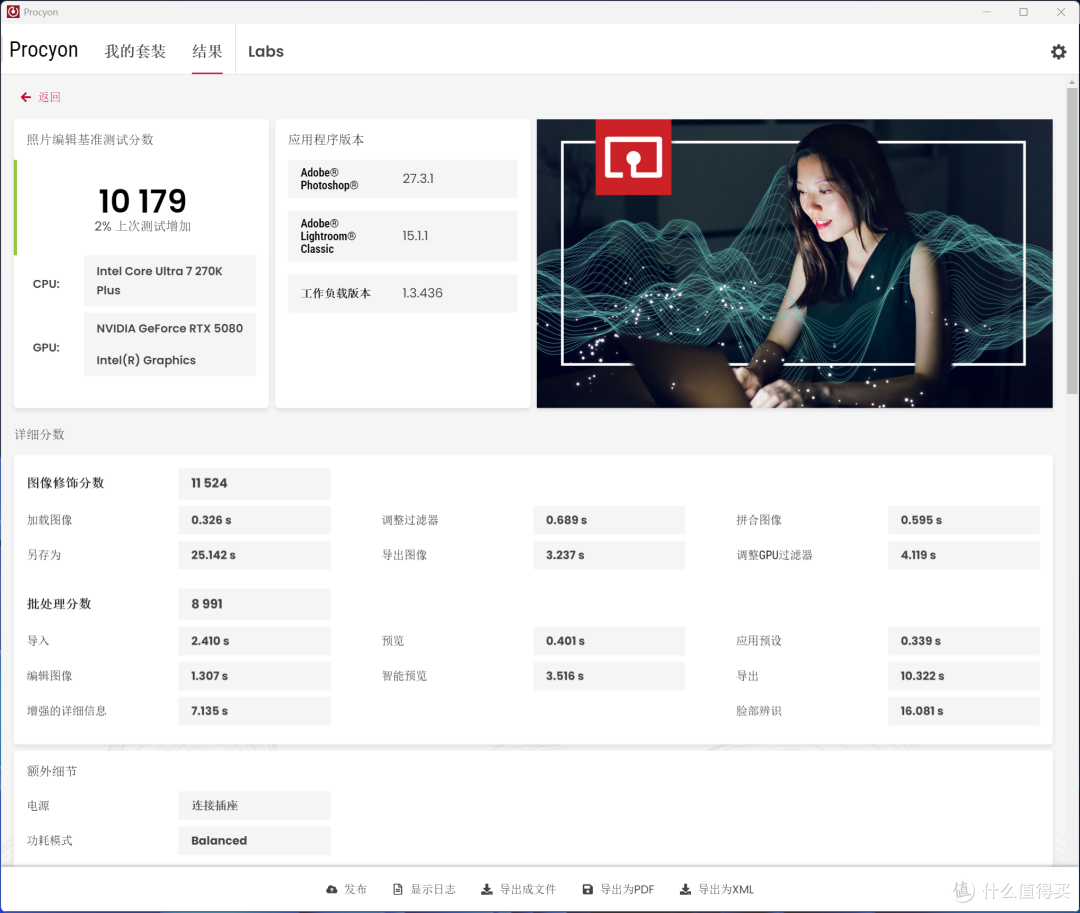Click 智能预览 value 3.516 s
The height and width of the screenshot is (913, 1080).
pos(609,676)
